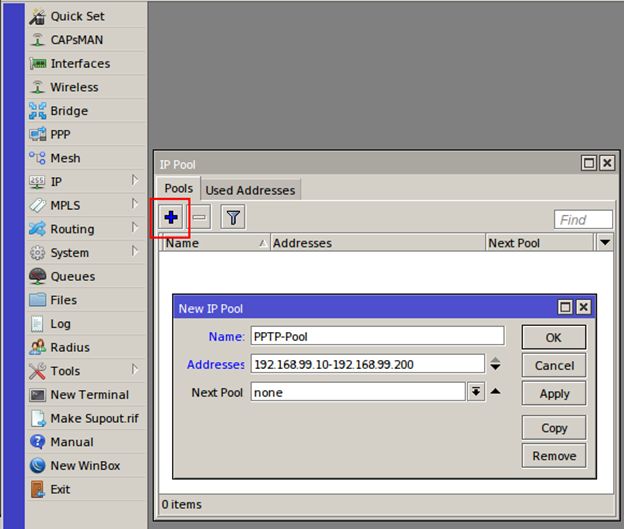Image resolution: width=624 pixels, height=529 pixels.
Task: Close the New IP Pool dialog
Action: [583, 307]
